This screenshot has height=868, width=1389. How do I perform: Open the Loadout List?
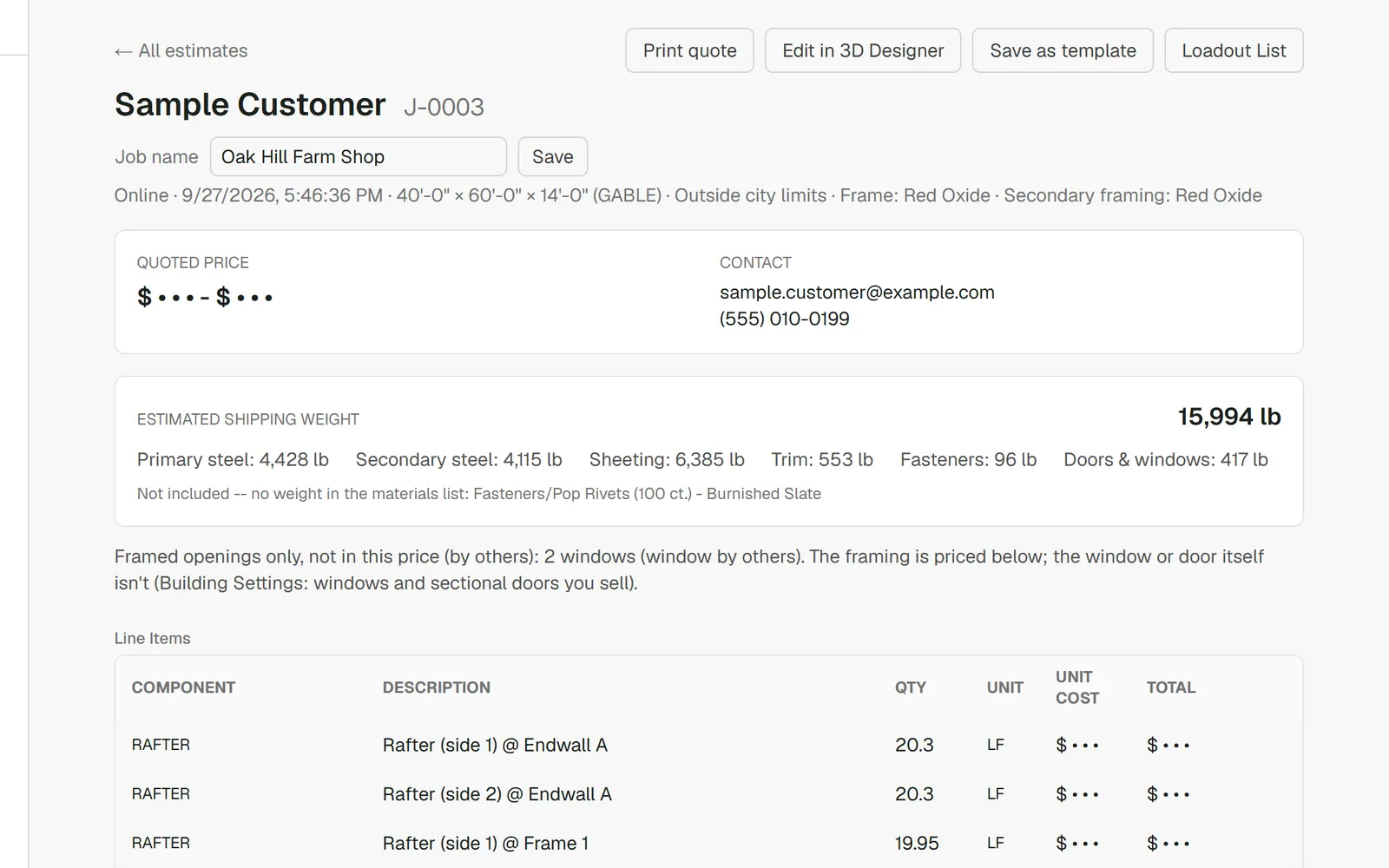pyautogui.click(x=1234, y=50)
